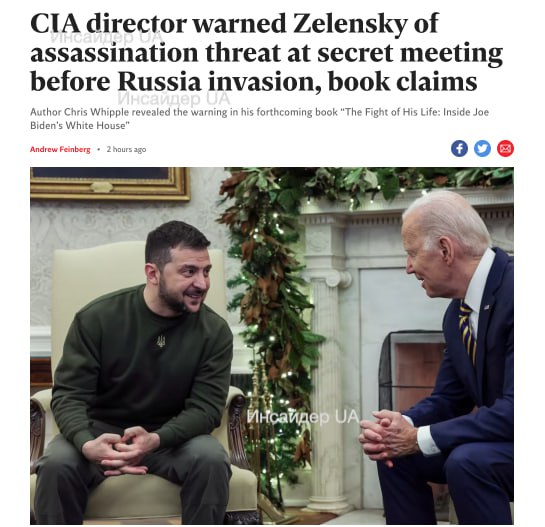Click the word 'Zelensky' in the headline
The height and width of the screenshot is (527, 545).
[350, 24]
